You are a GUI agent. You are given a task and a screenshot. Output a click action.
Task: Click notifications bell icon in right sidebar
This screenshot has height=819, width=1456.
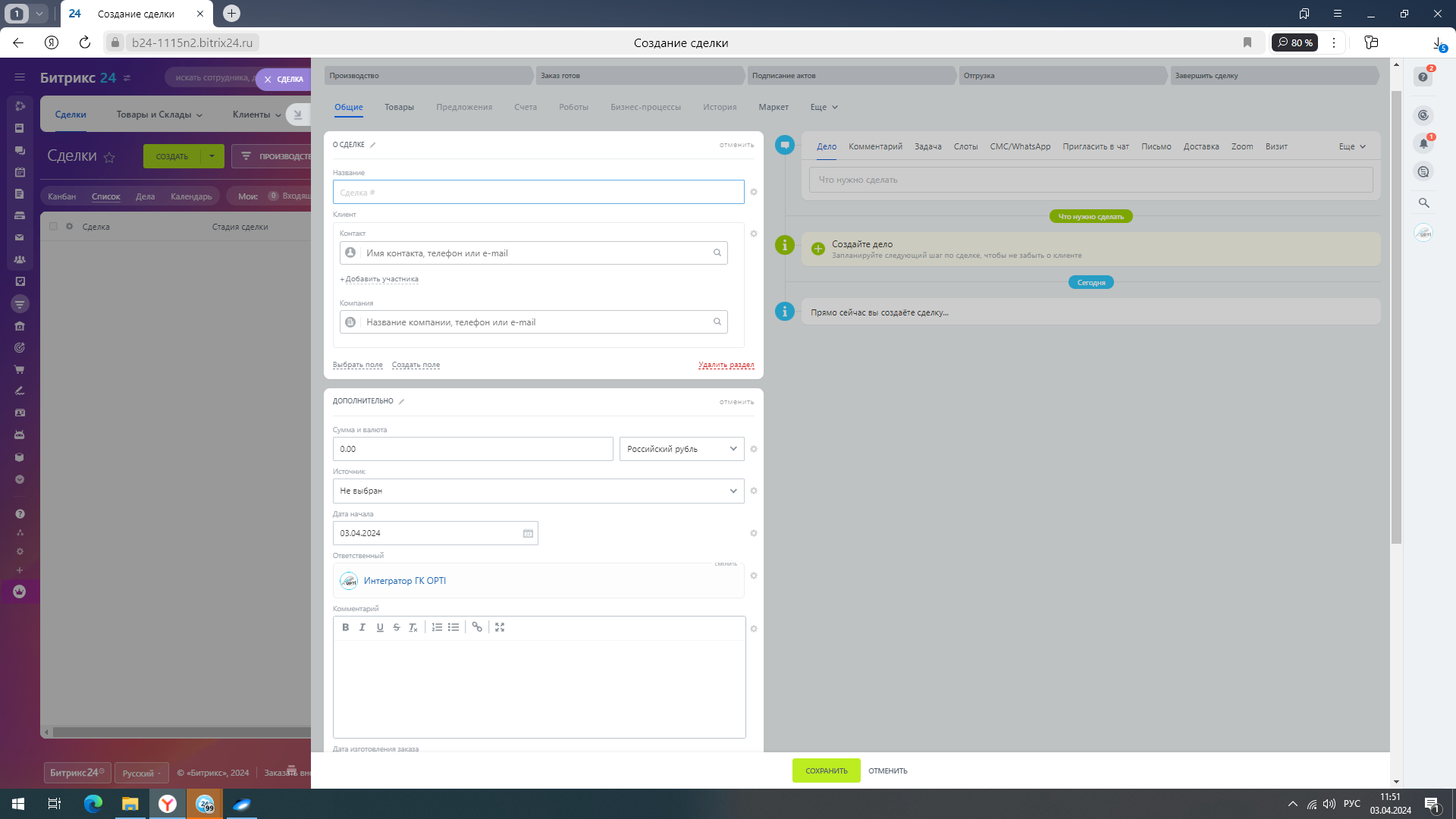(x=1423, y=143)
